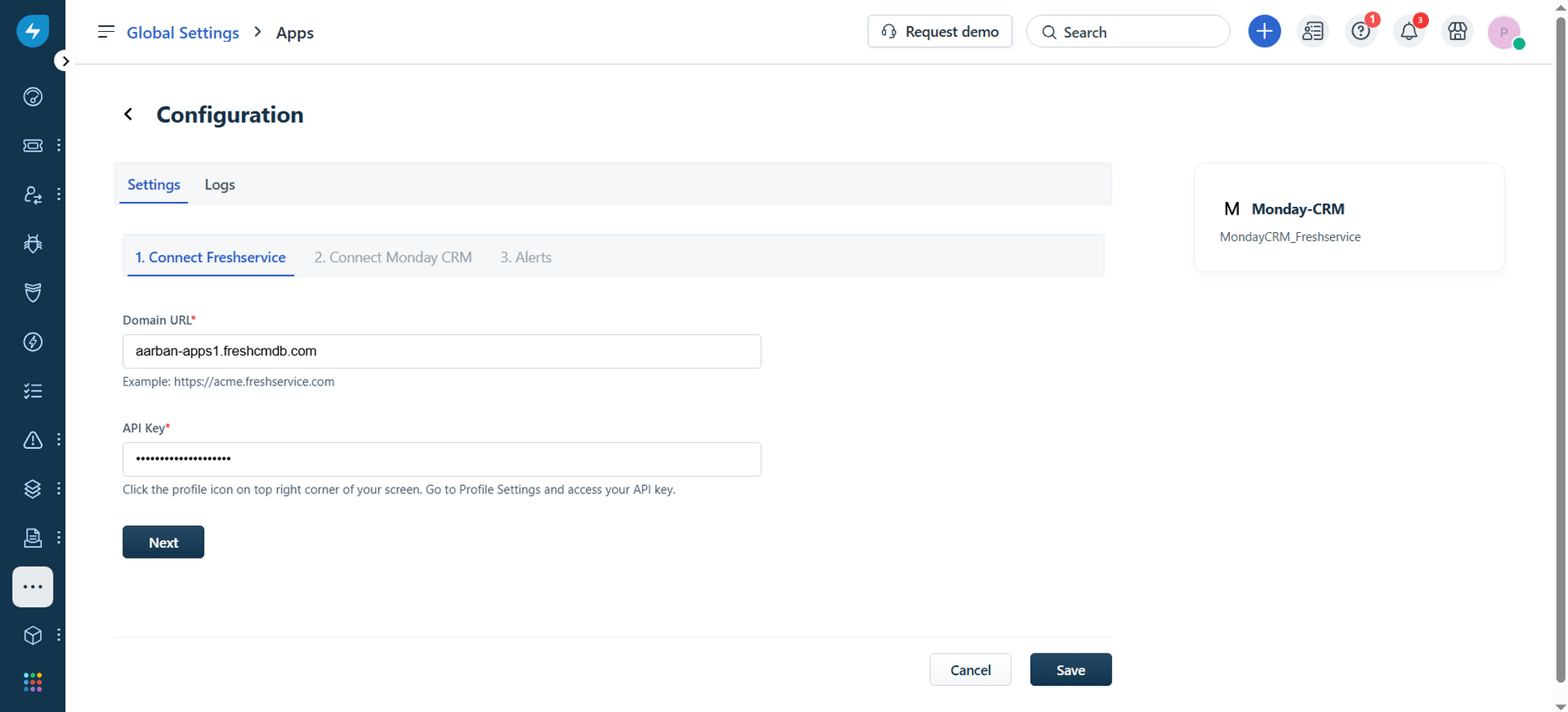Open options dots next to layers icon
The width and height of the screenshot is (1568, 712).
(59, 488)
